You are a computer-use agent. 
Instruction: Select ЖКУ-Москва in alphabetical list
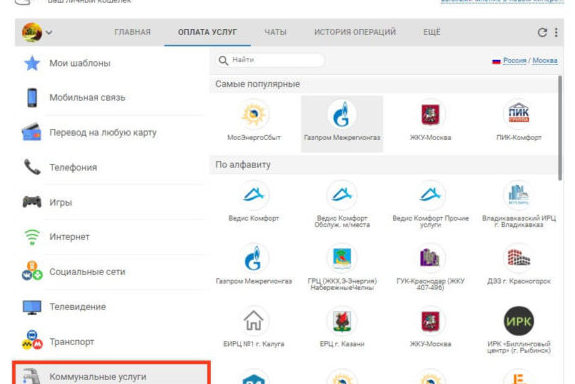(x=431, y=321)
